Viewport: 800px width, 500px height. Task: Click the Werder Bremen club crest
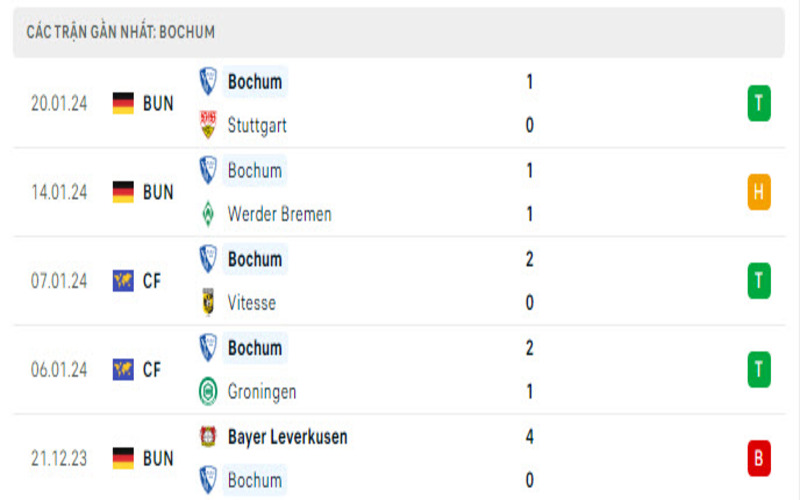click(208, 214)
